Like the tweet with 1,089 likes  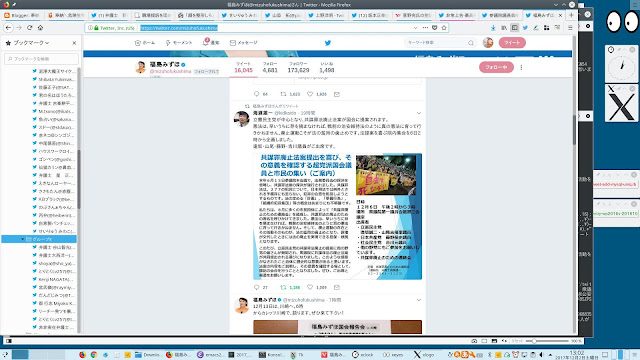(x=310, y=287)
